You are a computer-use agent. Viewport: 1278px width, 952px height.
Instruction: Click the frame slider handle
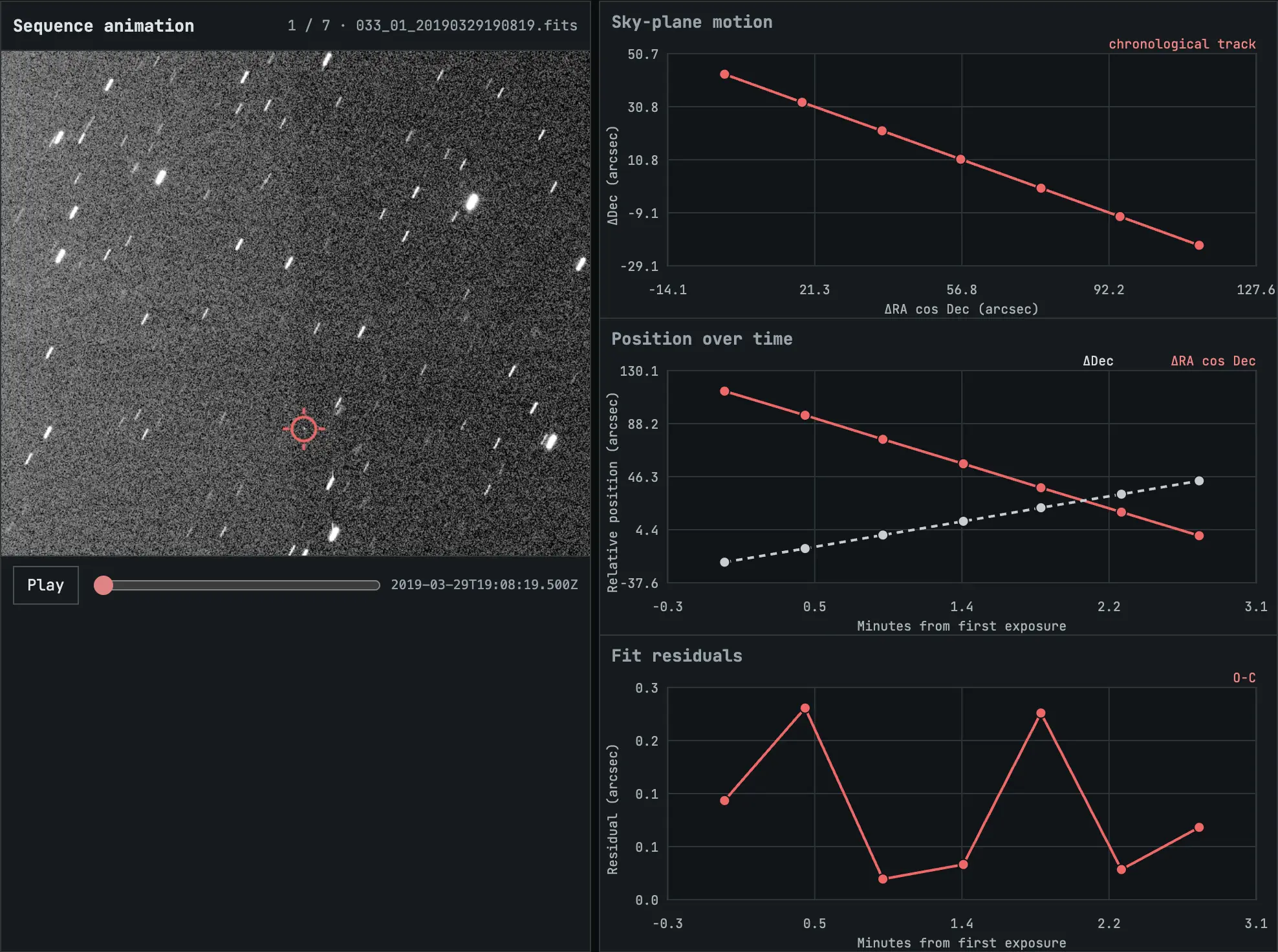pos(103,585)
